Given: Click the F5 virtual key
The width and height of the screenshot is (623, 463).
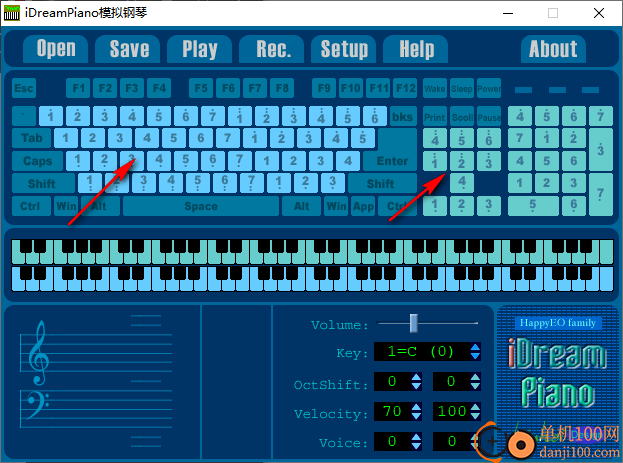Looking at the screenshot, I should (201, 88).
